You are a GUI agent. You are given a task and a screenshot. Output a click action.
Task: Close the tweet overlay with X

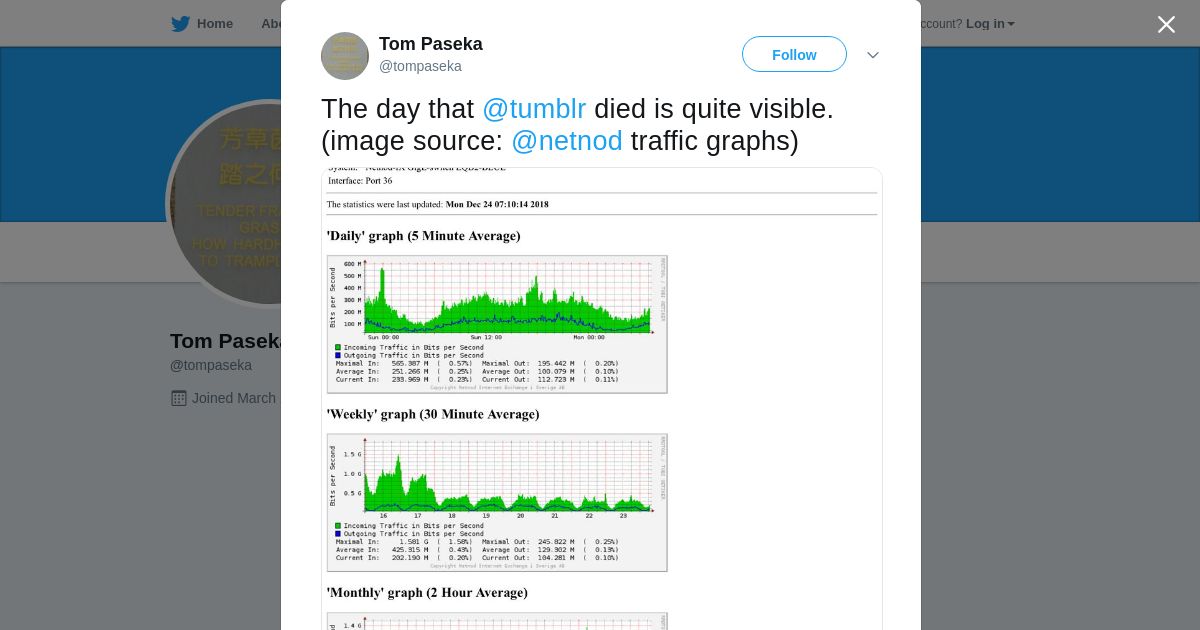click(1166, 25)
